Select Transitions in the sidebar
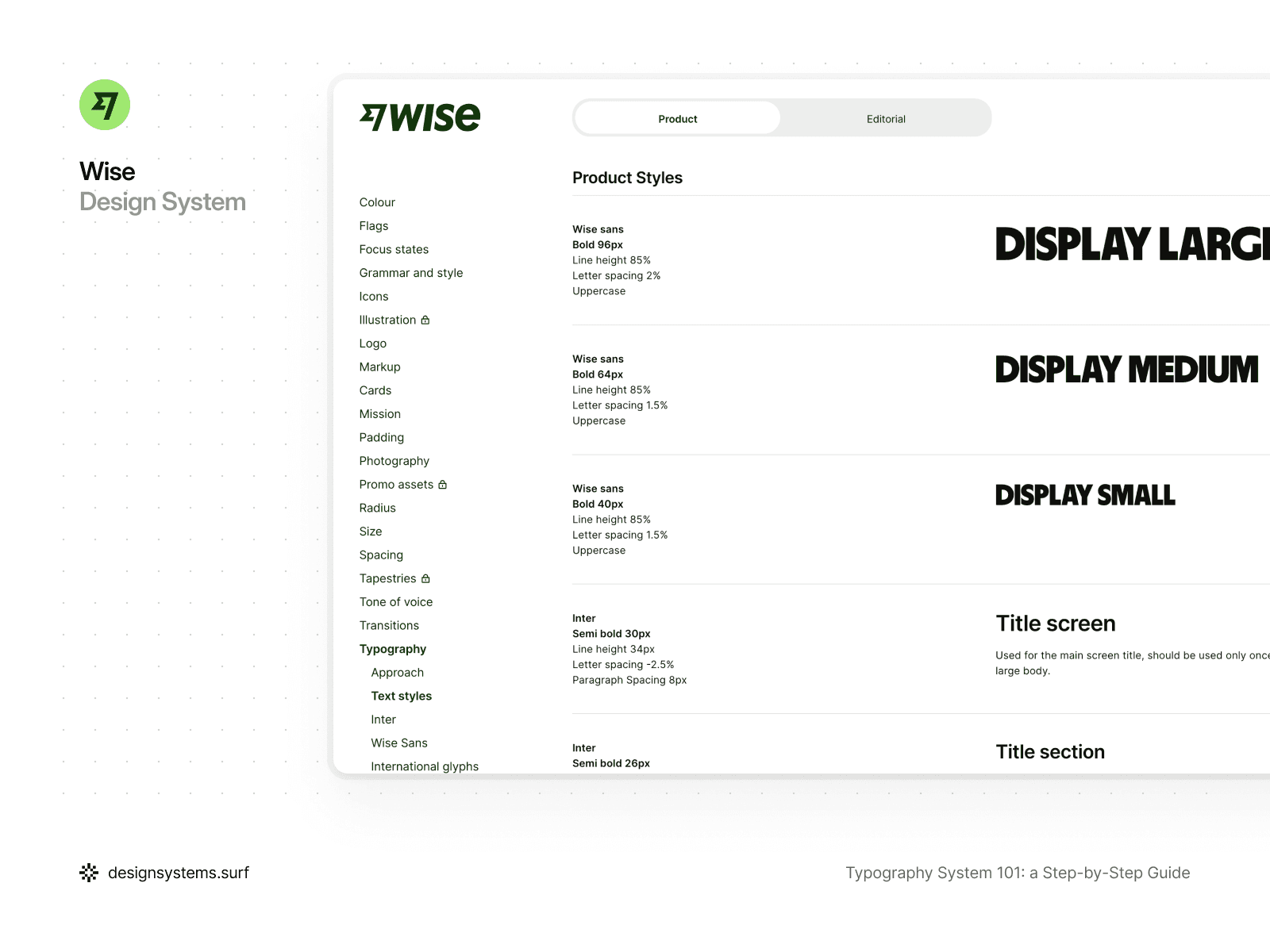 pos(389,625)
